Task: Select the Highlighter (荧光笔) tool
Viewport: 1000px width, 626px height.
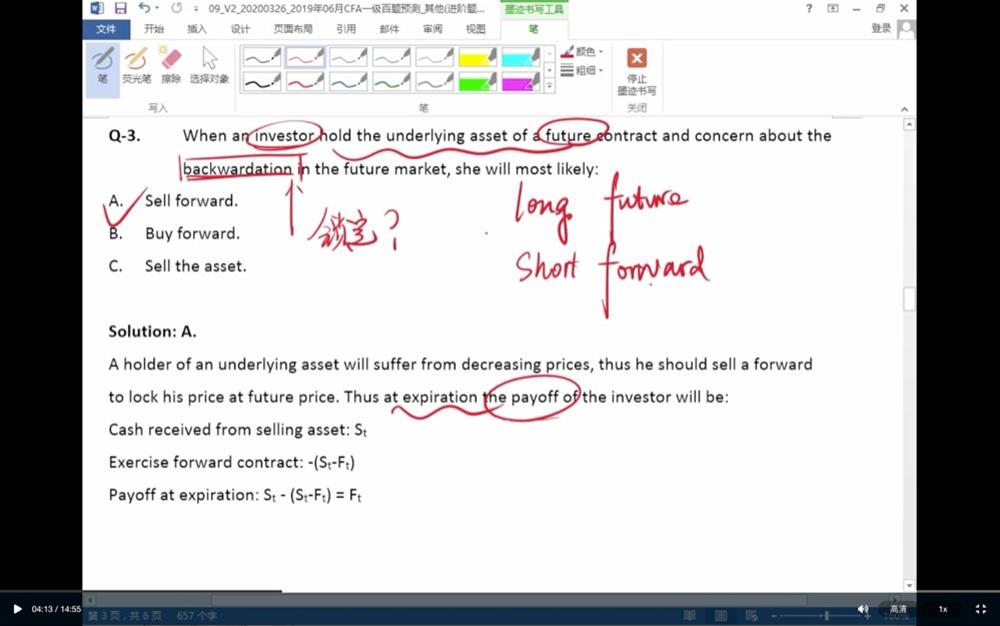Action: pos(137,66)
